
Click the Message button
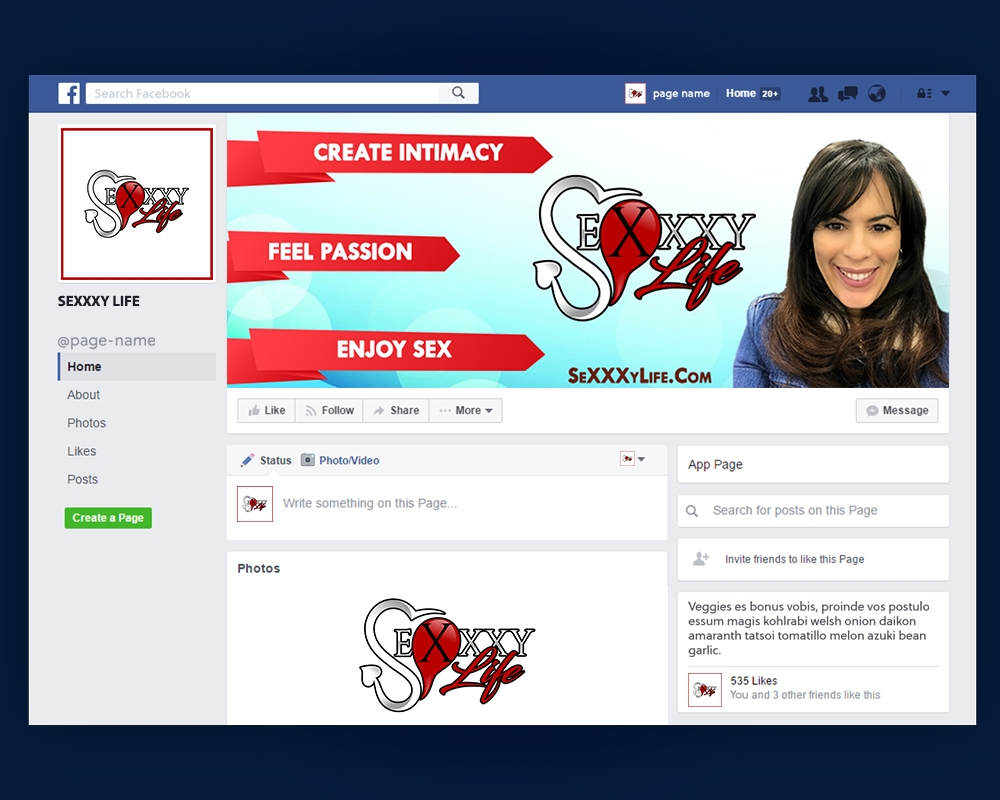click(897, 411)
